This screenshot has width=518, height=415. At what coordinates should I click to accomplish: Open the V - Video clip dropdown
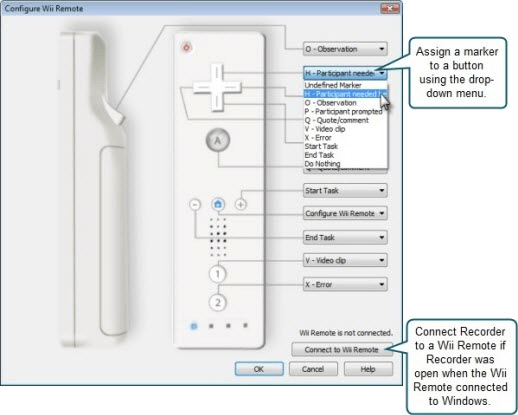coord(345,260)
